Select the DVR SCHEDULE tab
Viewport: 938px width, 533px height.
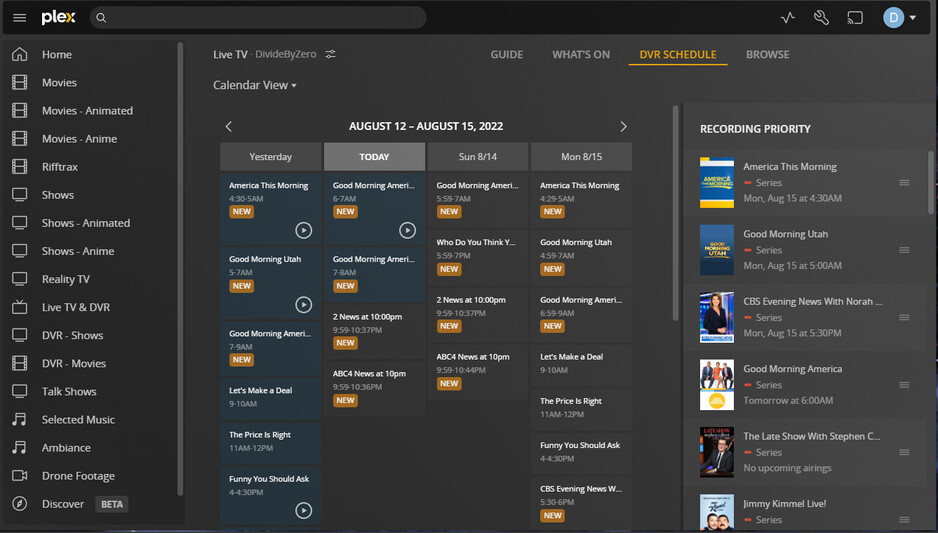[678, 54]
